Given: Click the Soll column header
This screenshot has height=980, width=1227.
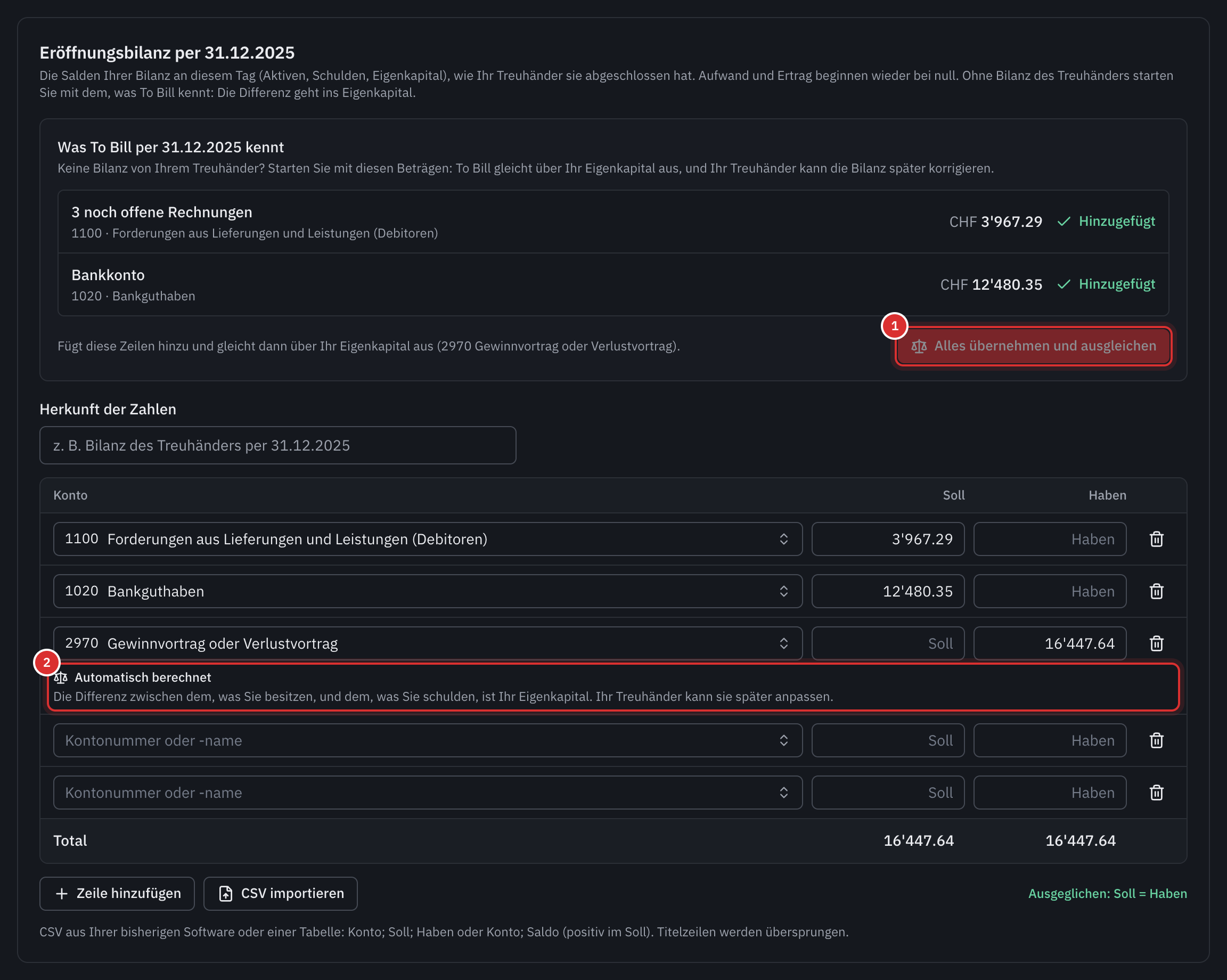Looking at the screenshot, I should [x=953, y=495].
